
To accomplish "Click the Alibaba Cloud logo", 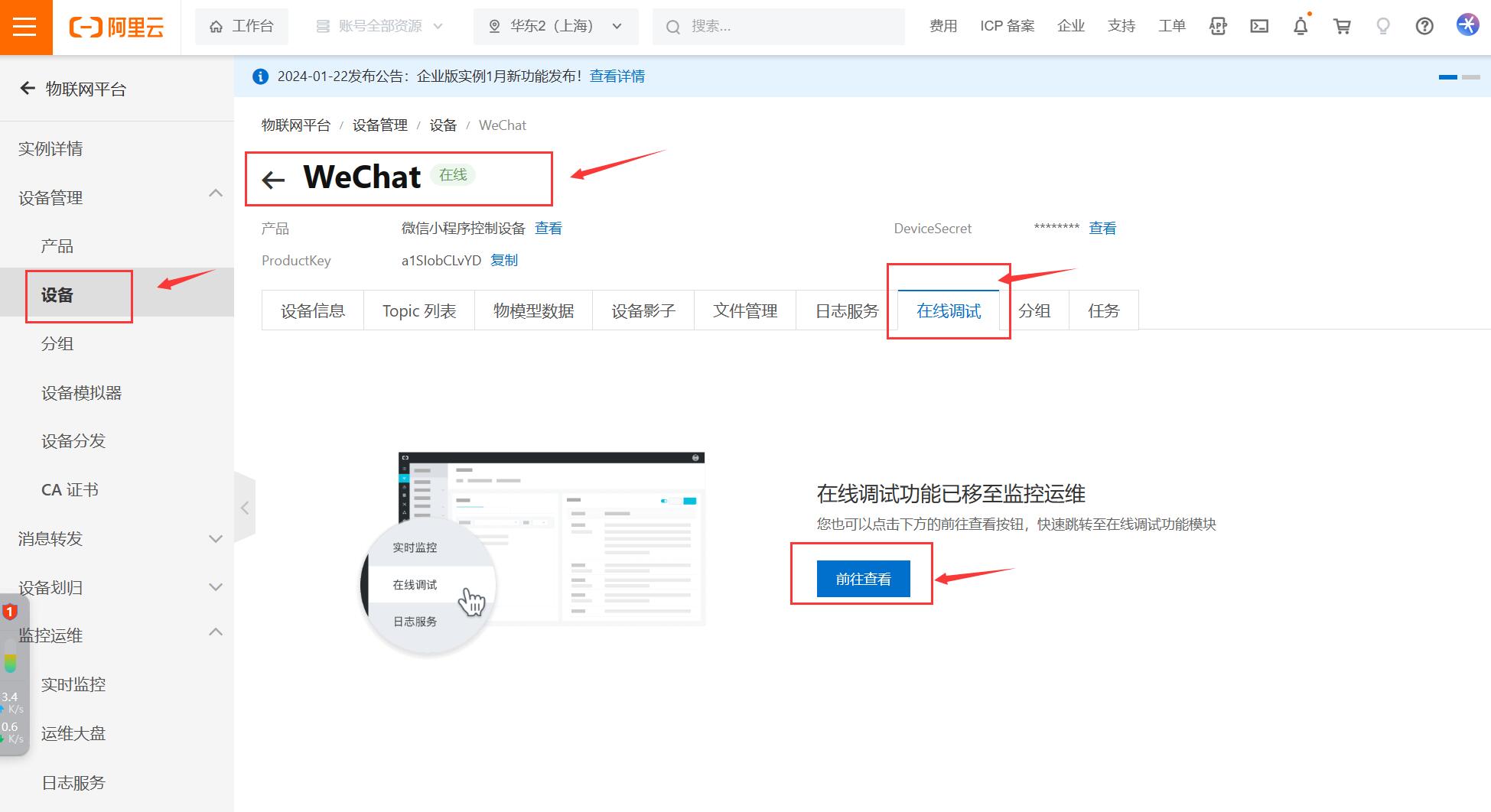I will point(117,28).
